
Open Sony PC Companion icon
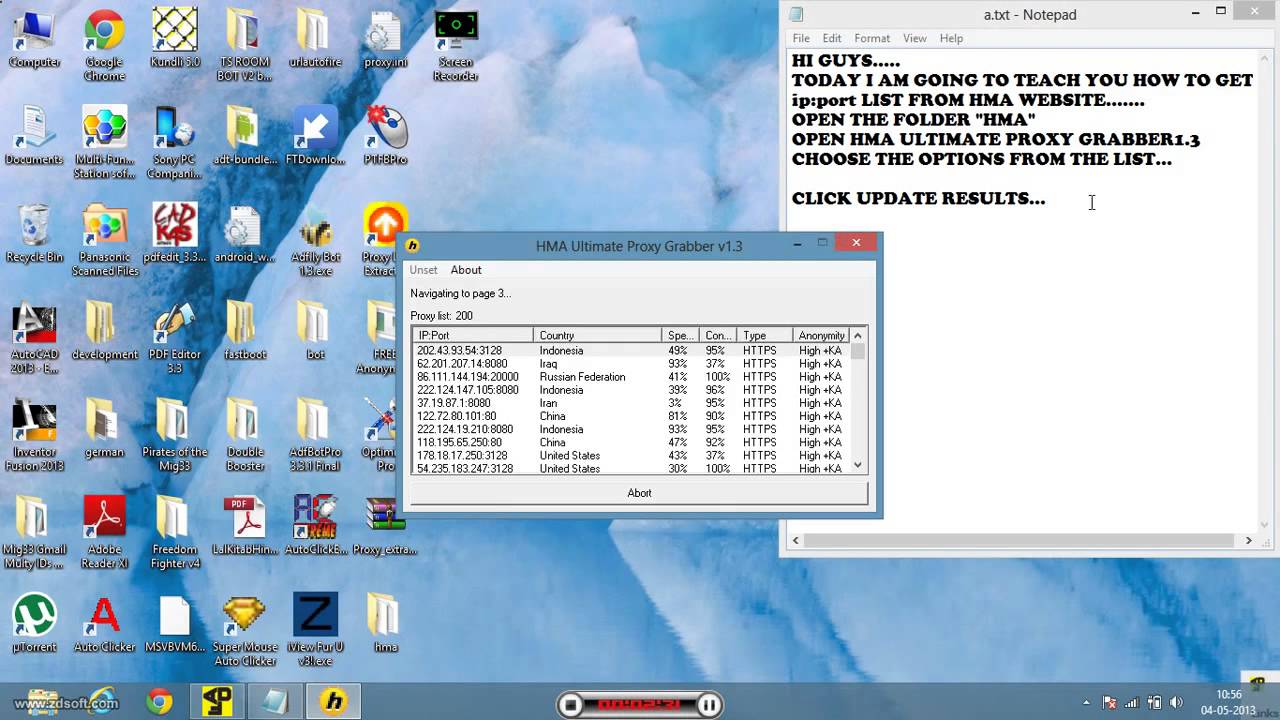coord(175,143)
